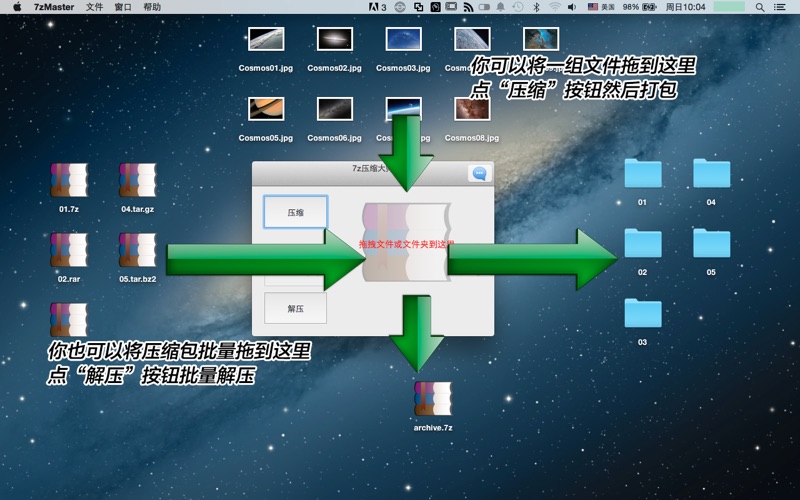800x500 pixels.
Task: Click the file name Cosmos06.jpg
Action: (335, 138)
